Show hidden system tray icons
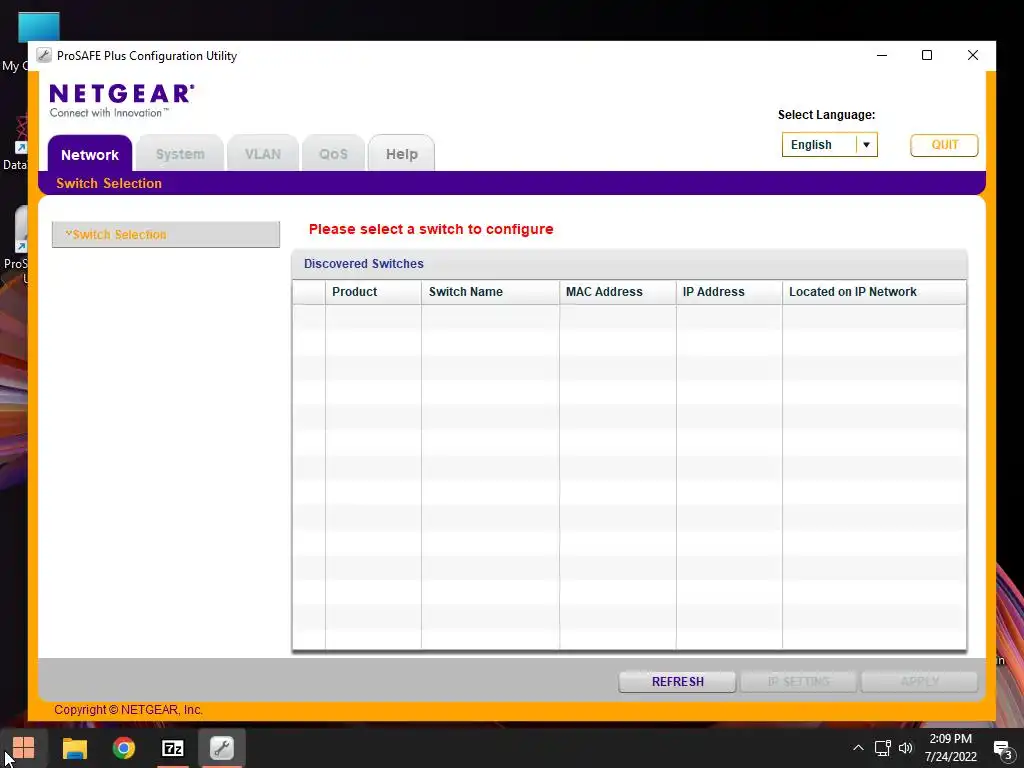 pyautogui.click(x=858, y=748)
